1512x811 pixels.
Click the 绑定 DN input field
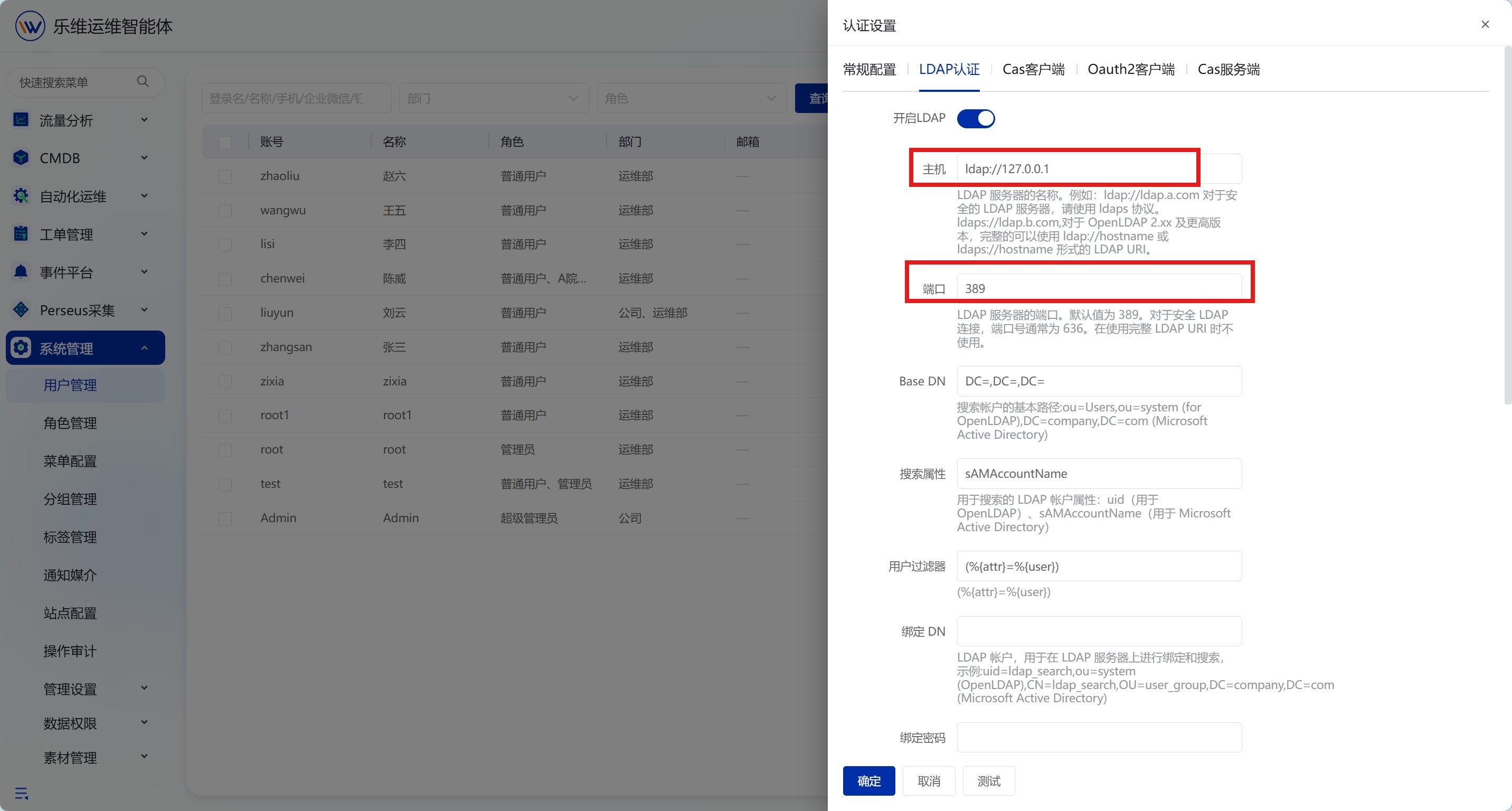click(1099, 631)
